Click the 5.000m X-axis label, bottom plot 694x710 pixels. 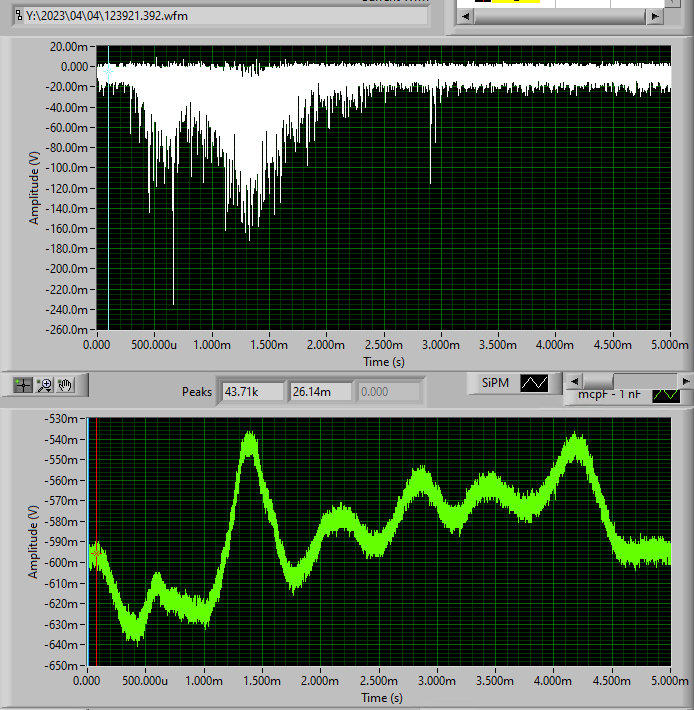click(x=670, y=681)
